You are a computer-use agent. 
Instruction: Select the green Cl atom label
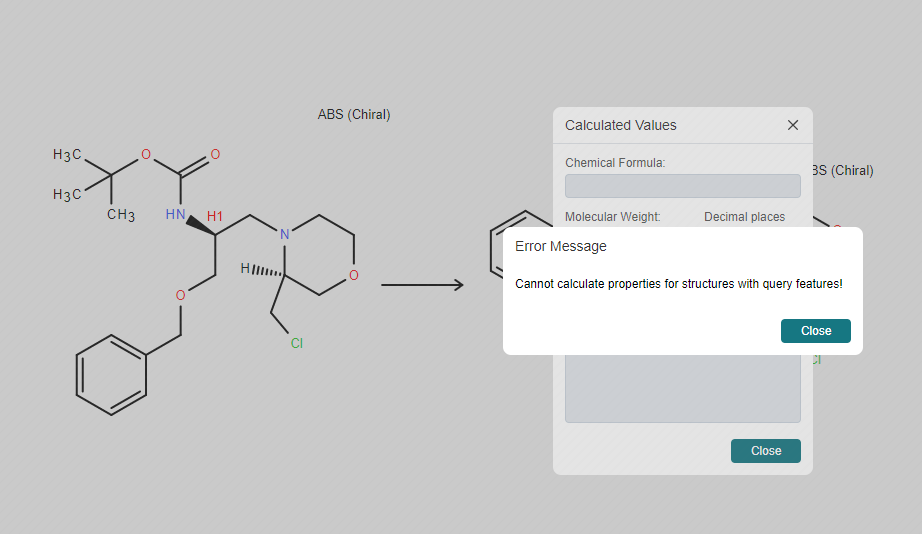tap(297, 343)
